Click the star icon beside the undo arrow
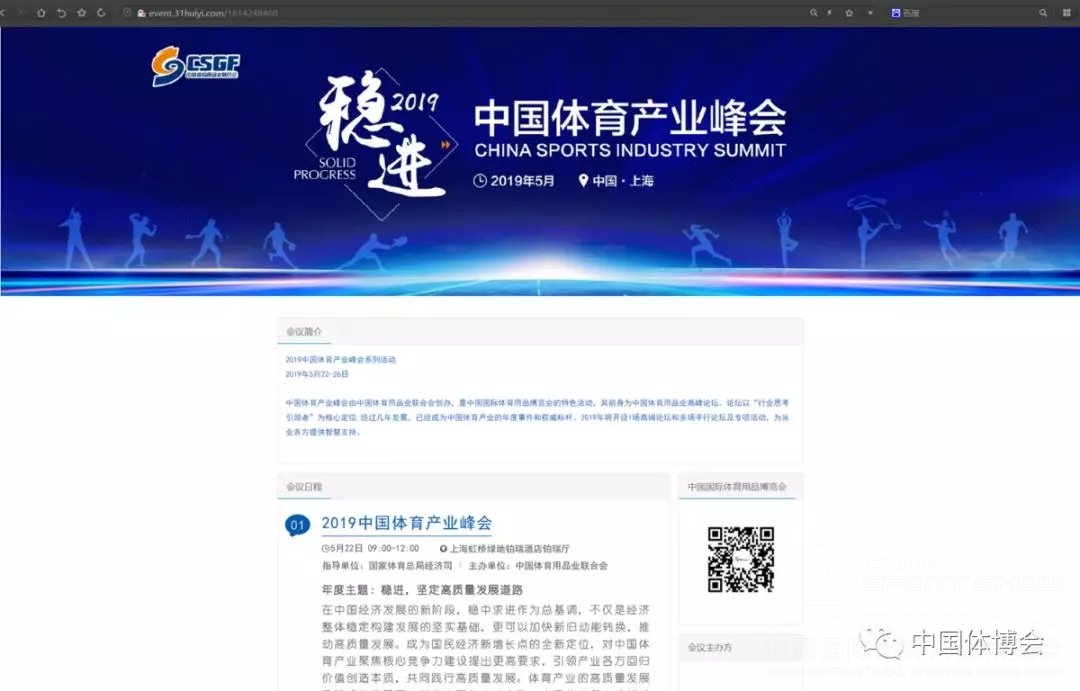This screenshot has width=1080, height=691. click(x=81, y=13)
